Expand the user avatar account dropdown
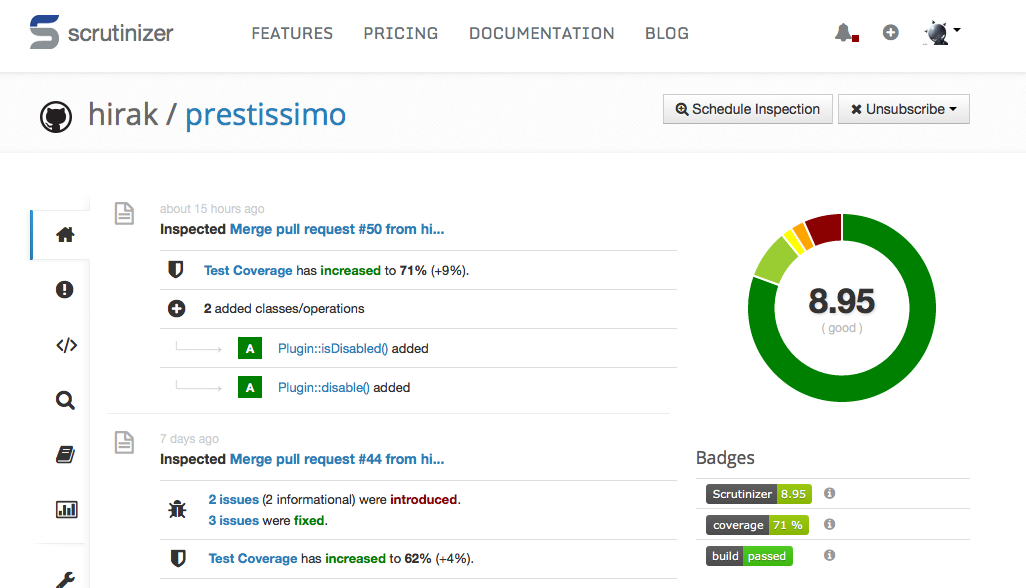1026x588 pixels. [941, 32]
